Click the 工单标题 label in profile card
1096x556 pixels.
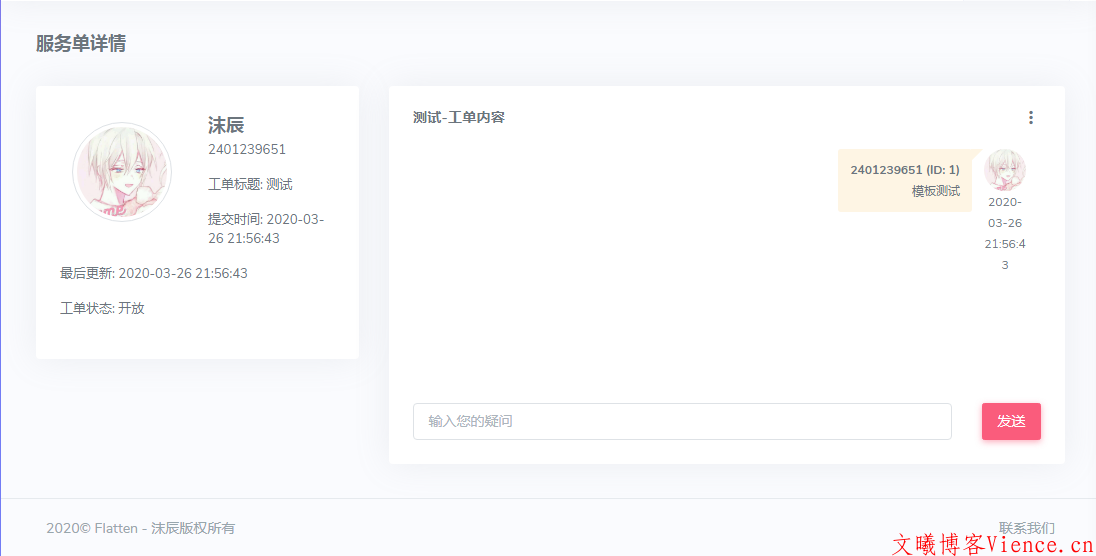234,185
